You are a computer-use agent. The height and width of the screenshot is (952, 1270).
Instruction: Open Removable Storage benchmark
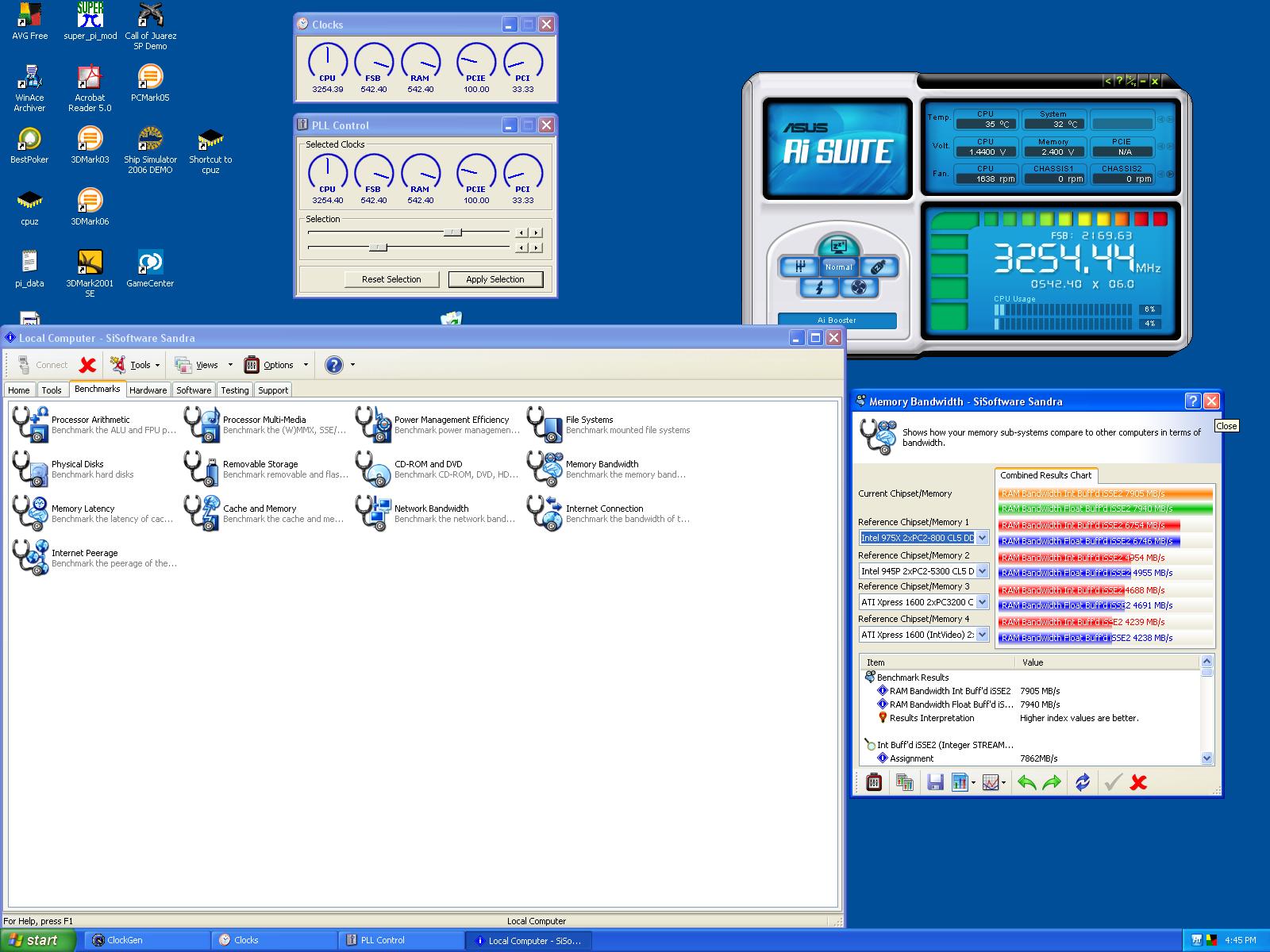tap(265, 469)
